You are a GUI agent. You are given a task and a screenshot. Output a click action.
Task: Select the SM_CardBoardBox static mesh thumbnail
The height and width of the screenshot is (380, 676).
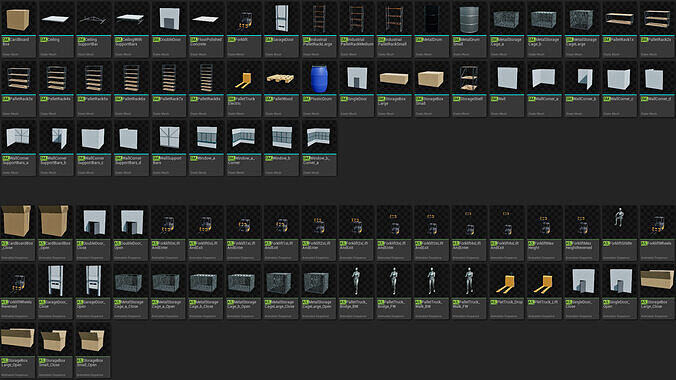tap(18, 29)
